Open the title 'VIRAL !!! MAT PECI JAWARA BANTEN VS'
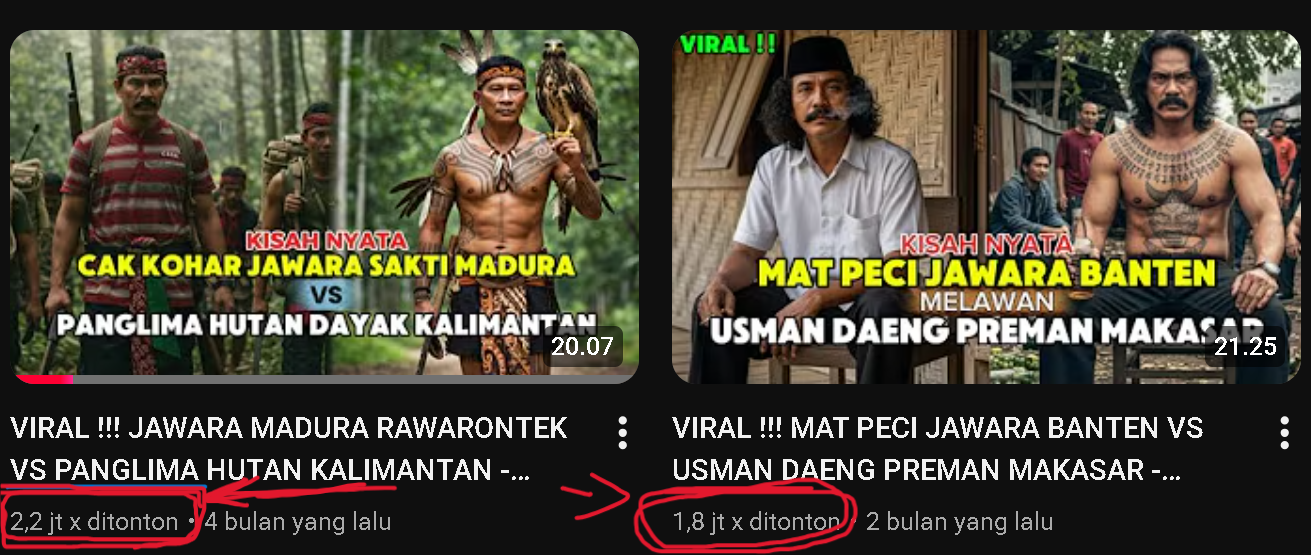This screenshot has height=555, width=1311. pos(938,428)
